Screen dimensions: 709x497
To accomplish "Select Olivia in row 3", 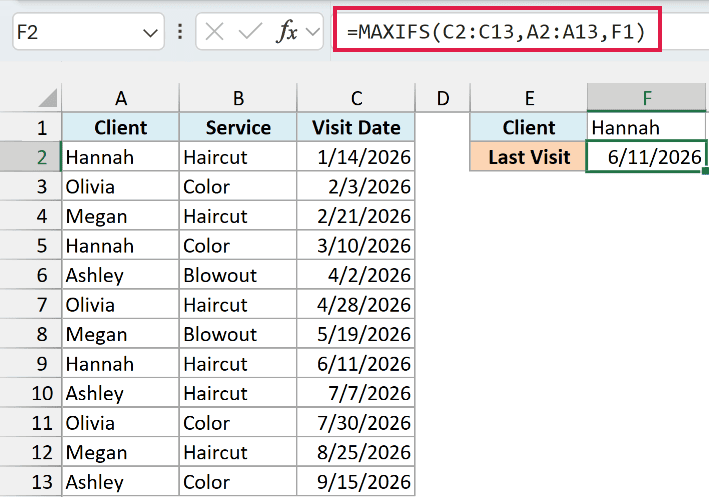I will (x=121, y=187).
